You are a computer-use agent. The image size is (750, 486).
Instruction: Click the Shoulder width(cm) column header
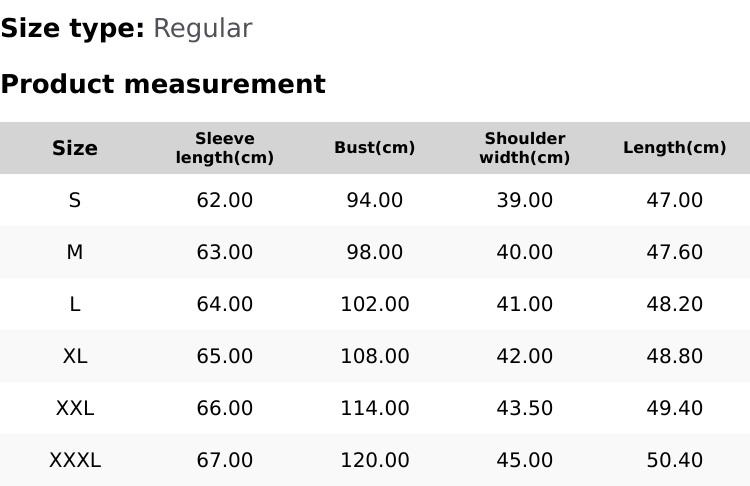click(525, 148)
